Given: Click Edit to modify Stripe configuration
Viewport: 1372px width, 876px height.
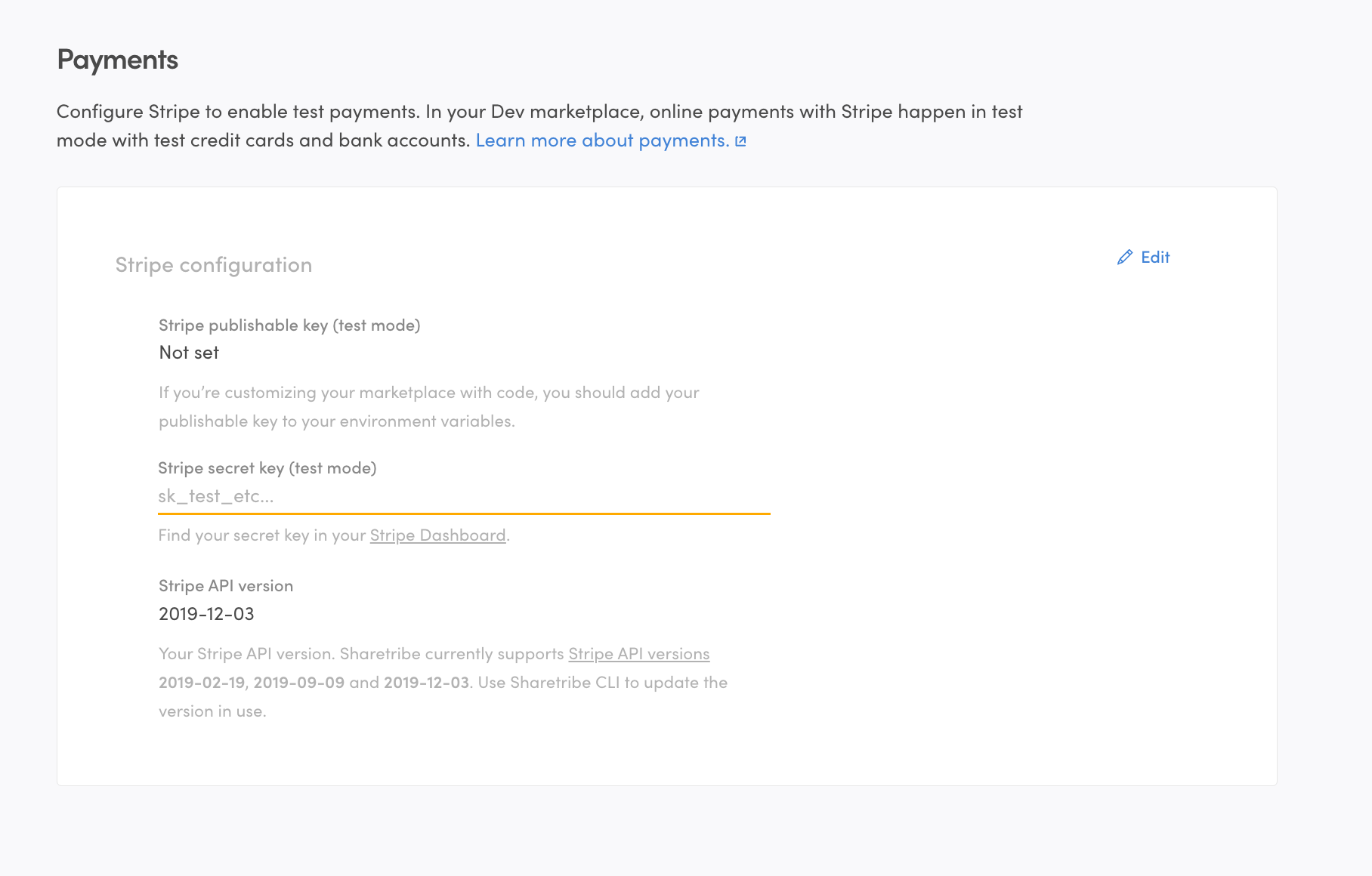Looking at the screenshot, I should 1154,257.
